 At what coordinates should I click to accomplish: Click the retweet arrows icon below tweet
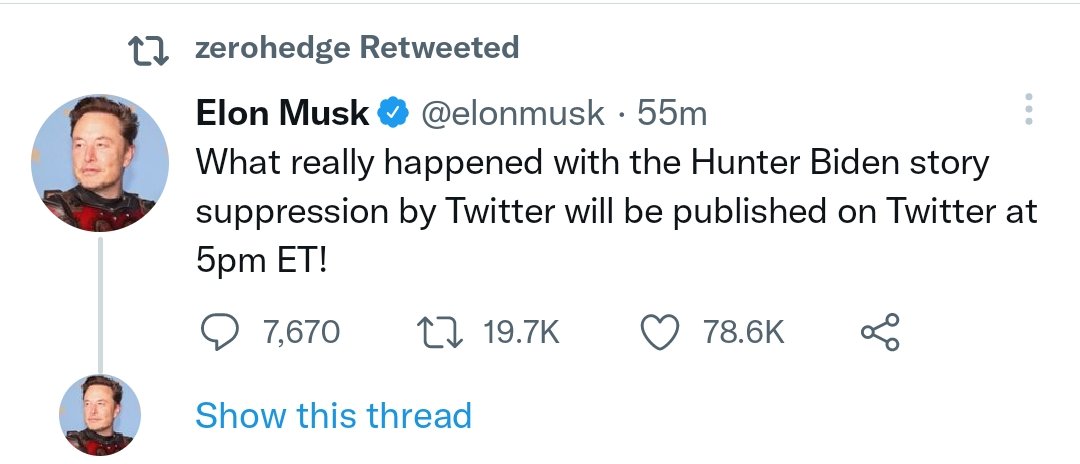(x=440, y=332)
